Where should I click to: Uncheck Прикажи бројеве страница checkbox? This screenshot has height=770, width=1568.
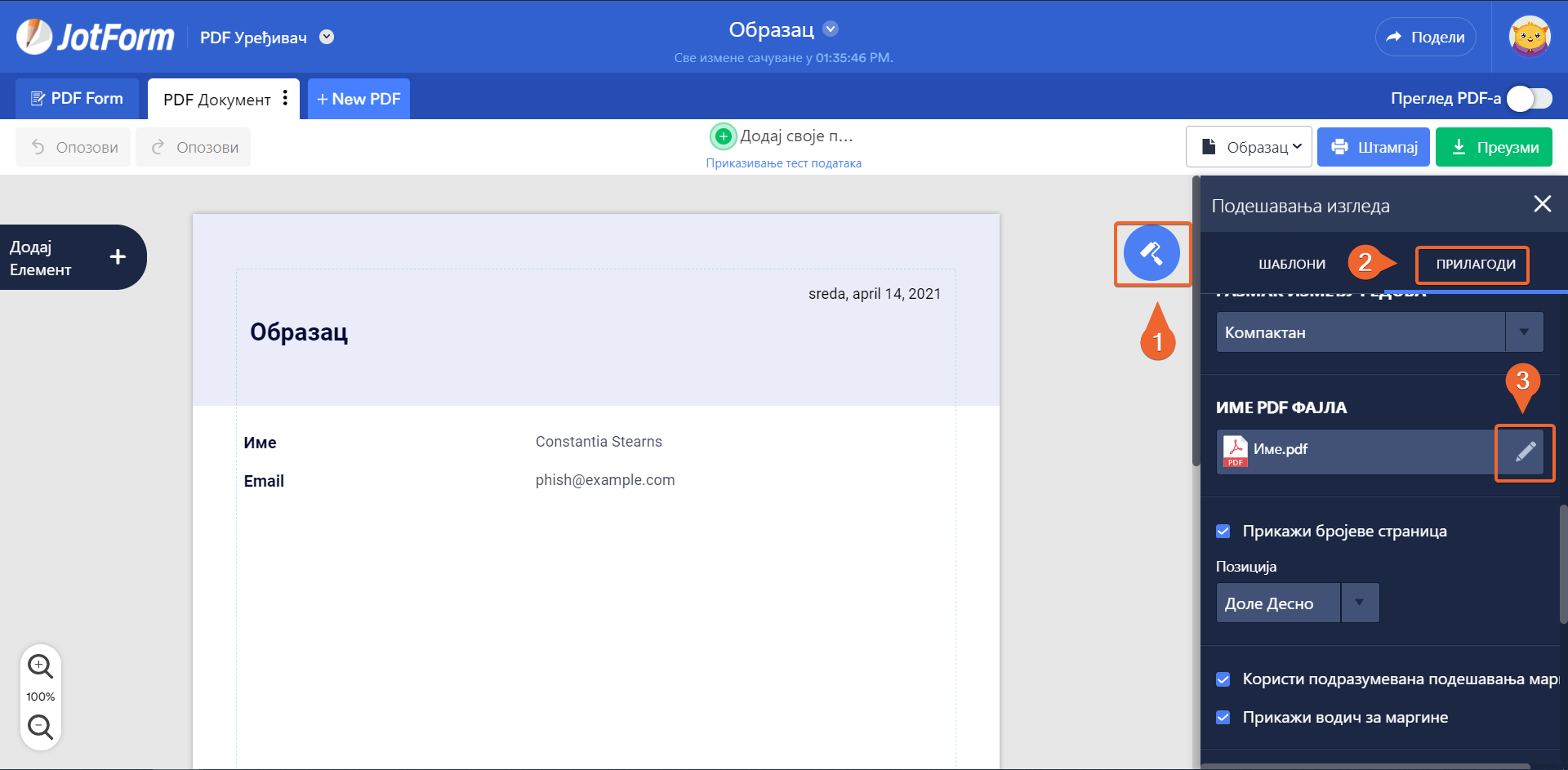(1223, 532)
